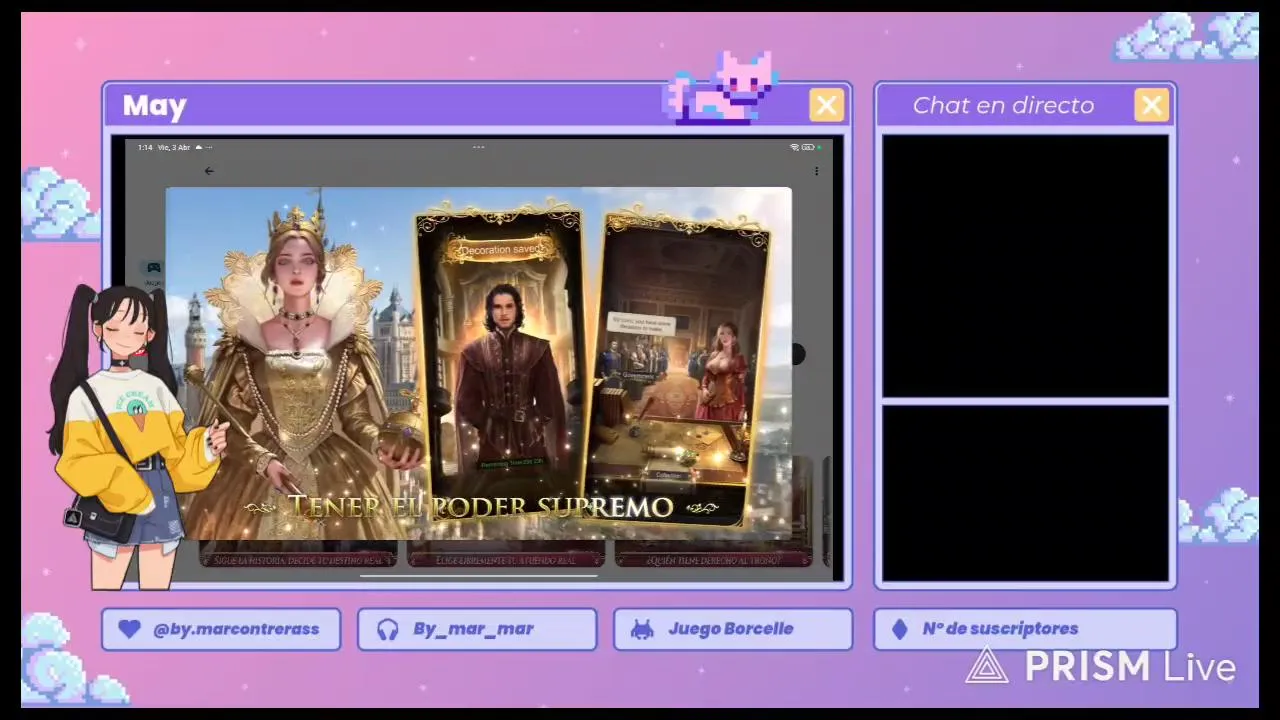Click the game controller icon behind the screenshot

[153, 268]
